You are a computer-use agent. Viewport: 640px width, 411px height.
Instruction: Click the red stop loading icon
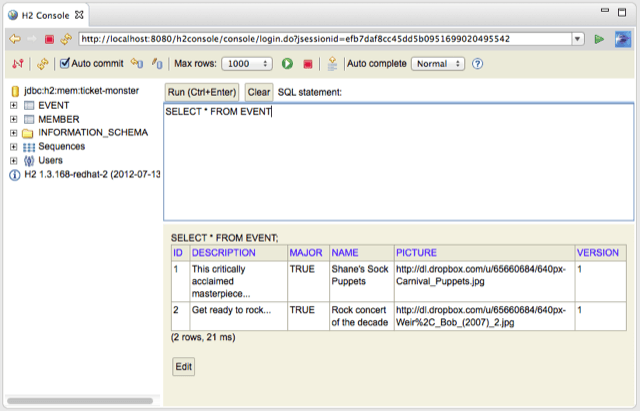pos(49,39)
